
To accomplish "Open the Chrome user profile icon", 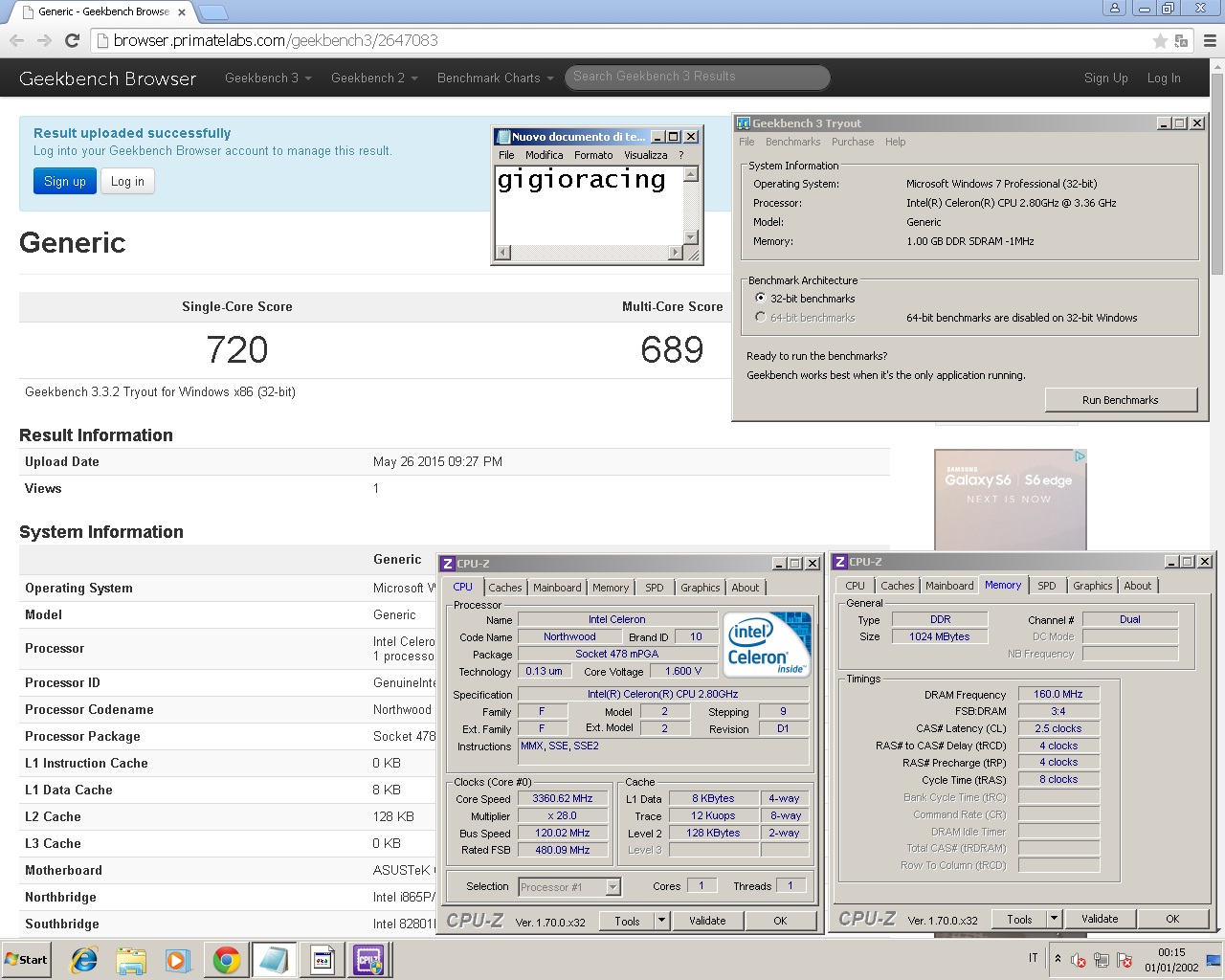I will [x=1114, y=8].
